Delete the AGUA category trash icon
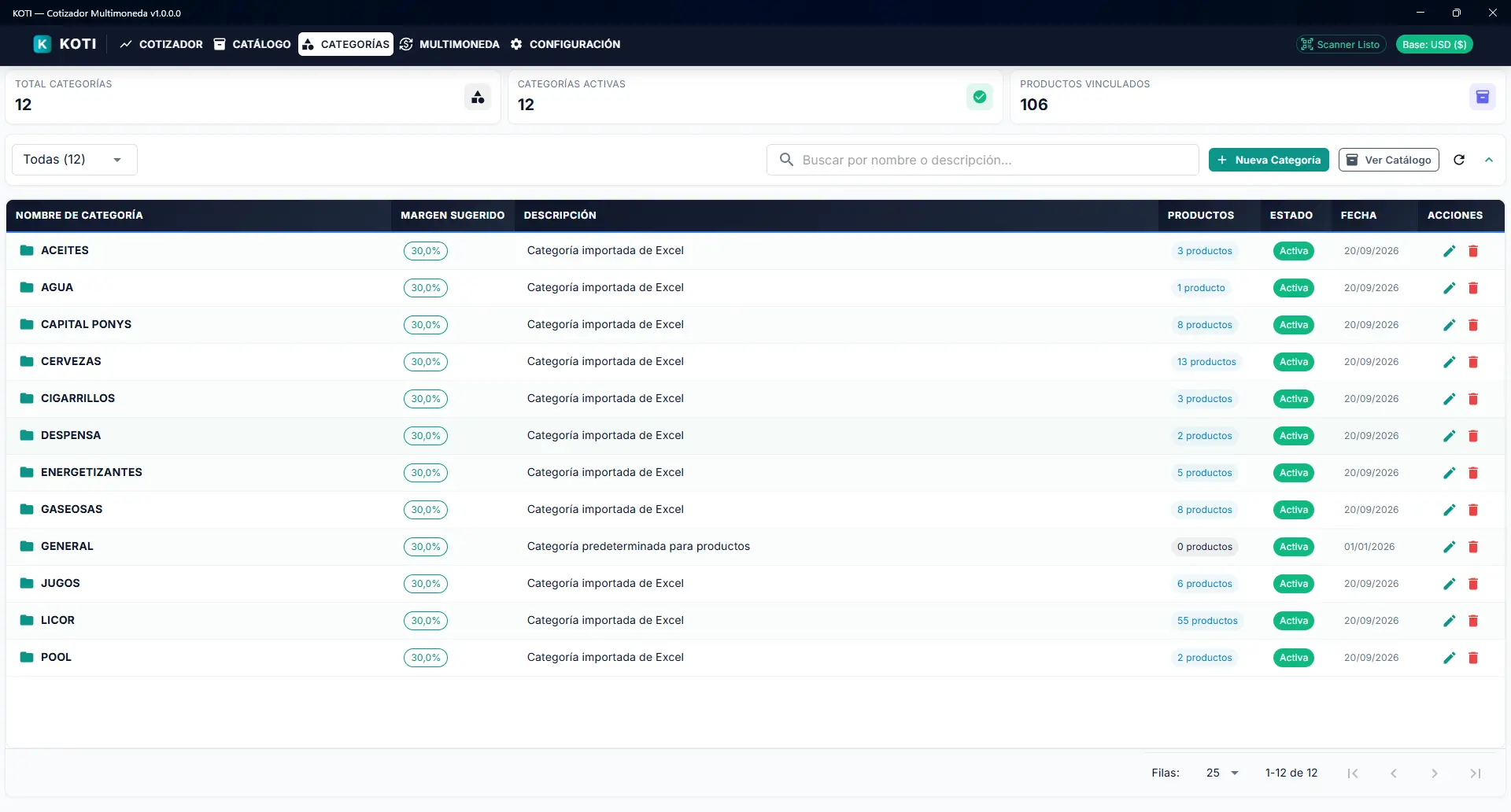Screen dimensions: 1511x812 pyautogui.click(x=1473, y=288)
